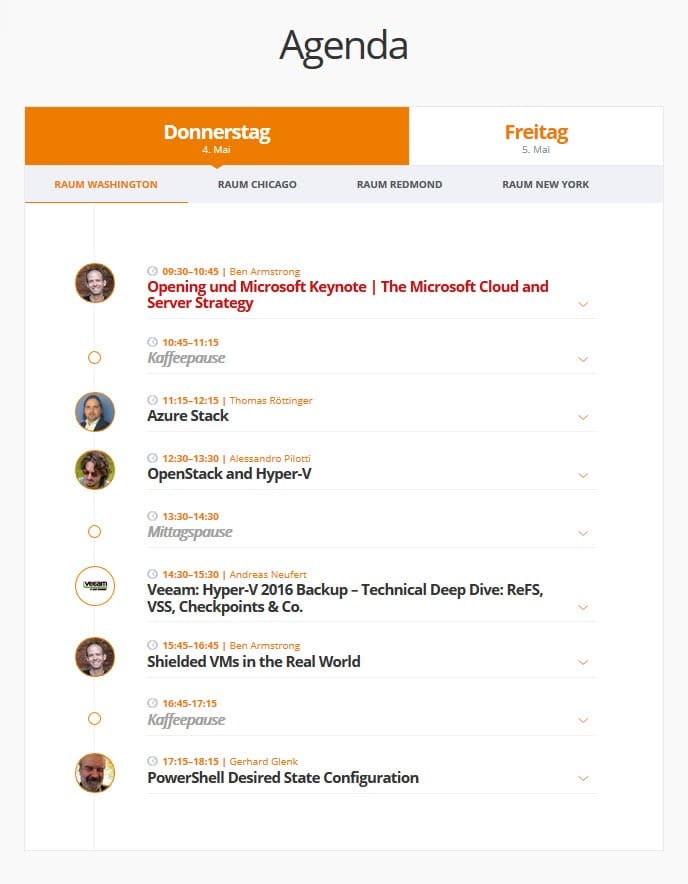Click the circle marker for the Mittagspause
The height and width of the screenshot is (884, 688).
pyautogui.click(x=95, y=532)
